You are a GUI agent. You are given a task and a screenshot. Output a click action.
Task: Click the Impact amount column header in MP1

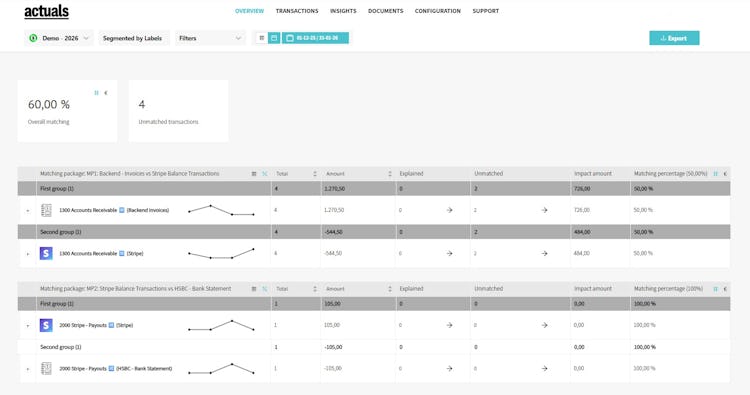click(593, 174)
